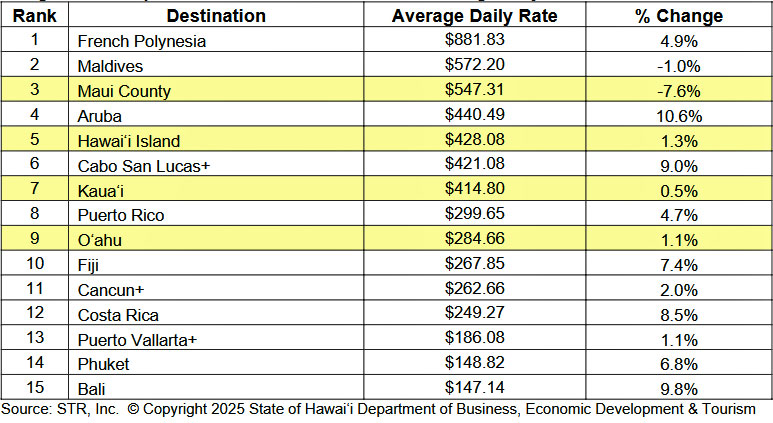Screen dimensions: 773x423
Task: Select the Average Daily Rate header
Action: [489, 16]
